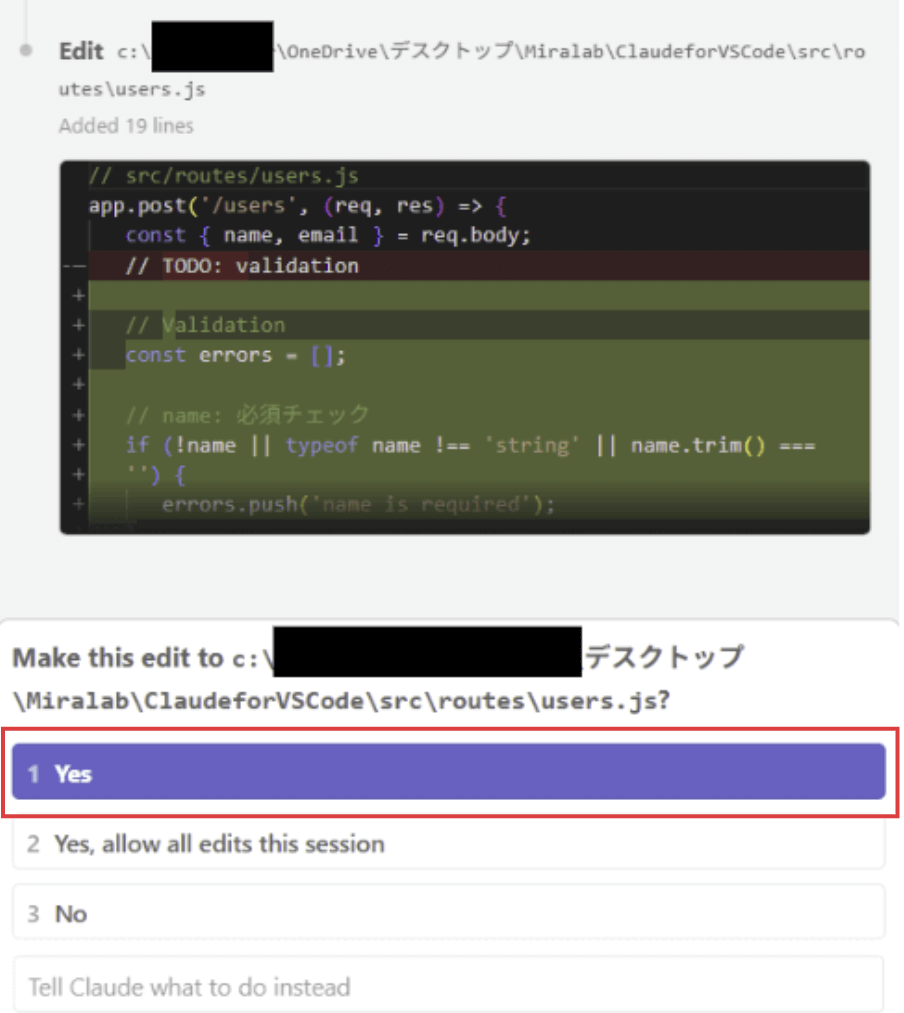The image size is (904, 1013).
Task: Click plus marker beside "const errors" line
Action: (76, 355)
